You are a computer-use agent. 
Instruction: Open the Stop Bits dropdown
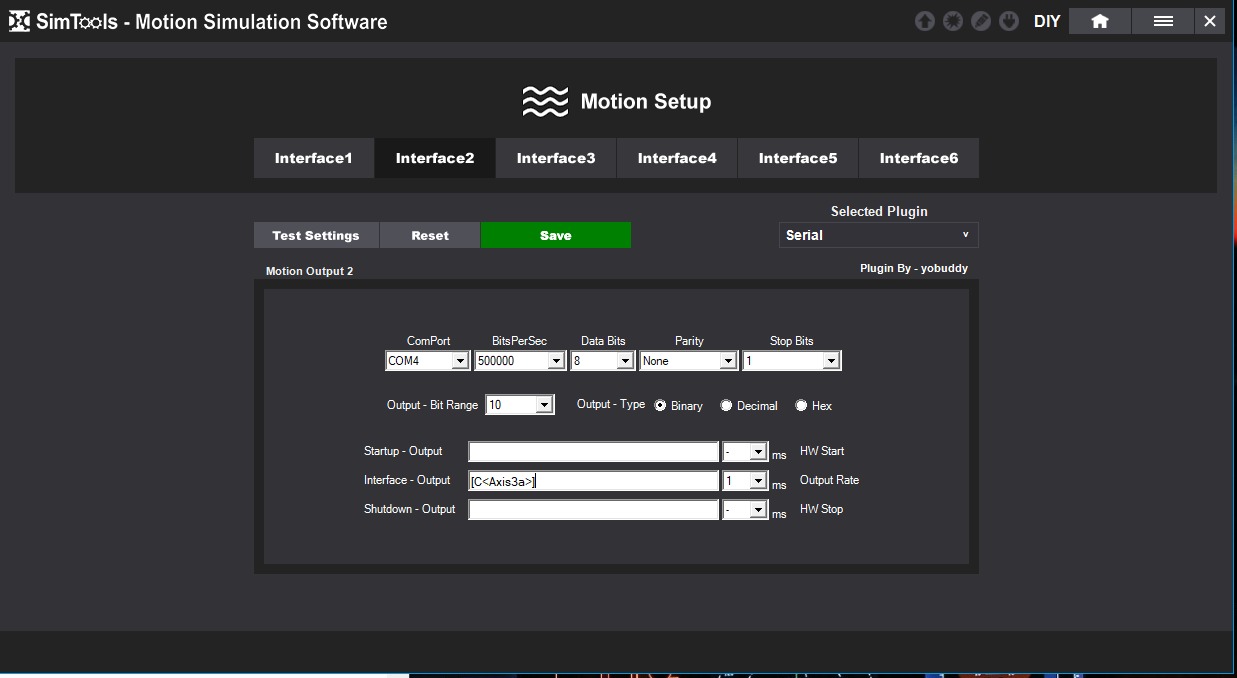point(792,361)
